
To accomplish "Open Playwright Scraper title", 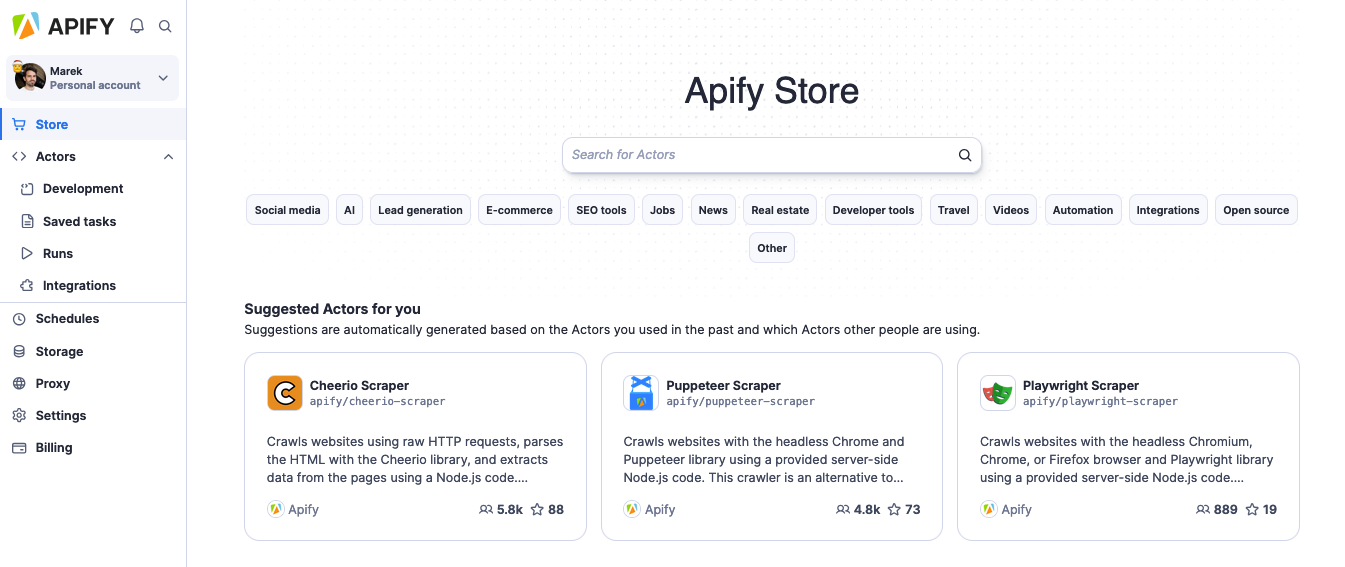I will [1081, 385].
